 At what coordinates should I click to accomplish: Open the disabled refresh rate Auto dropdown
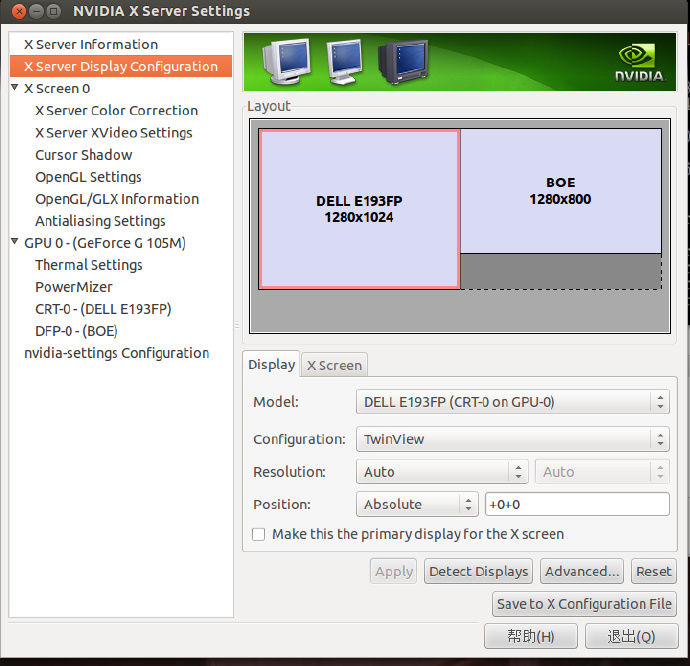click(602, 472)
